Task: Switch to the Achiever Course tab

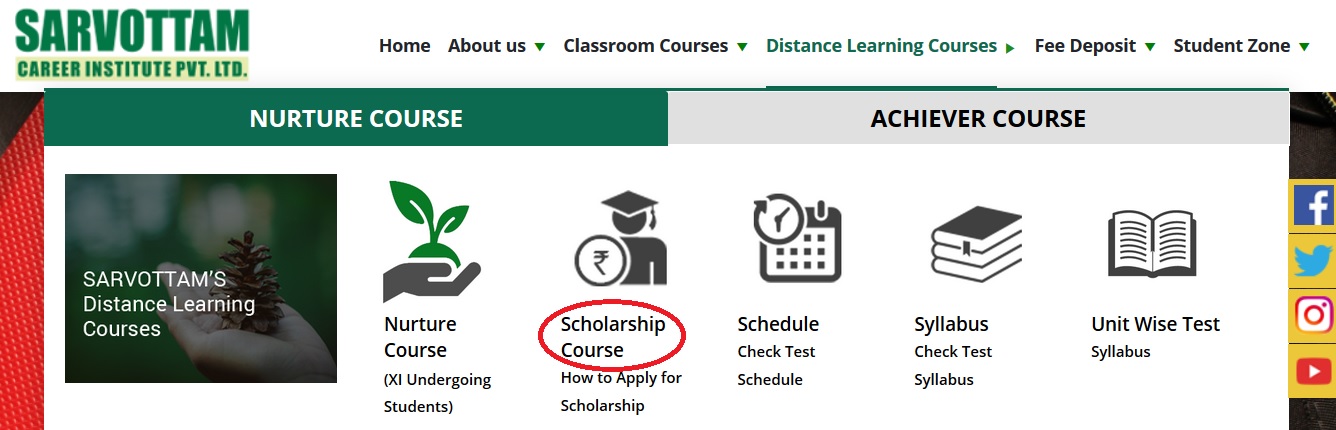Action: (978, 119)
